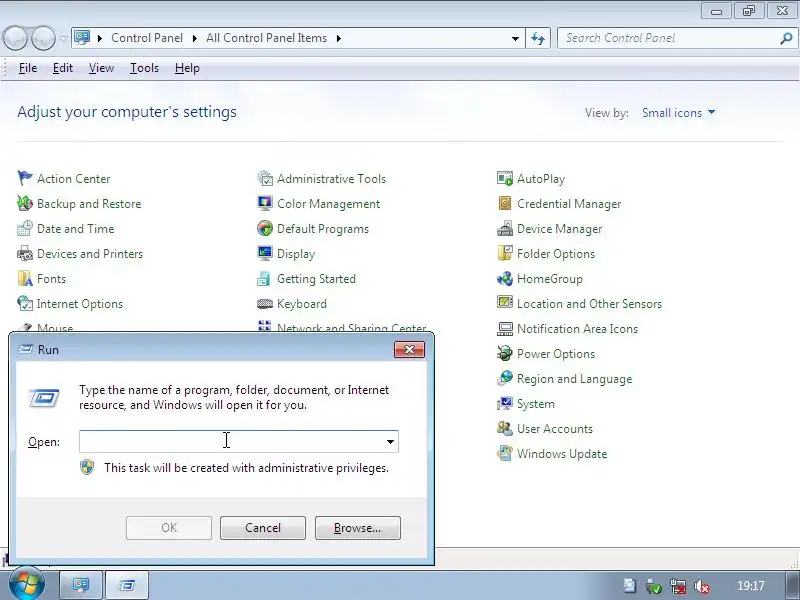Switch to Control Panel taskbar button

point(81,585)
